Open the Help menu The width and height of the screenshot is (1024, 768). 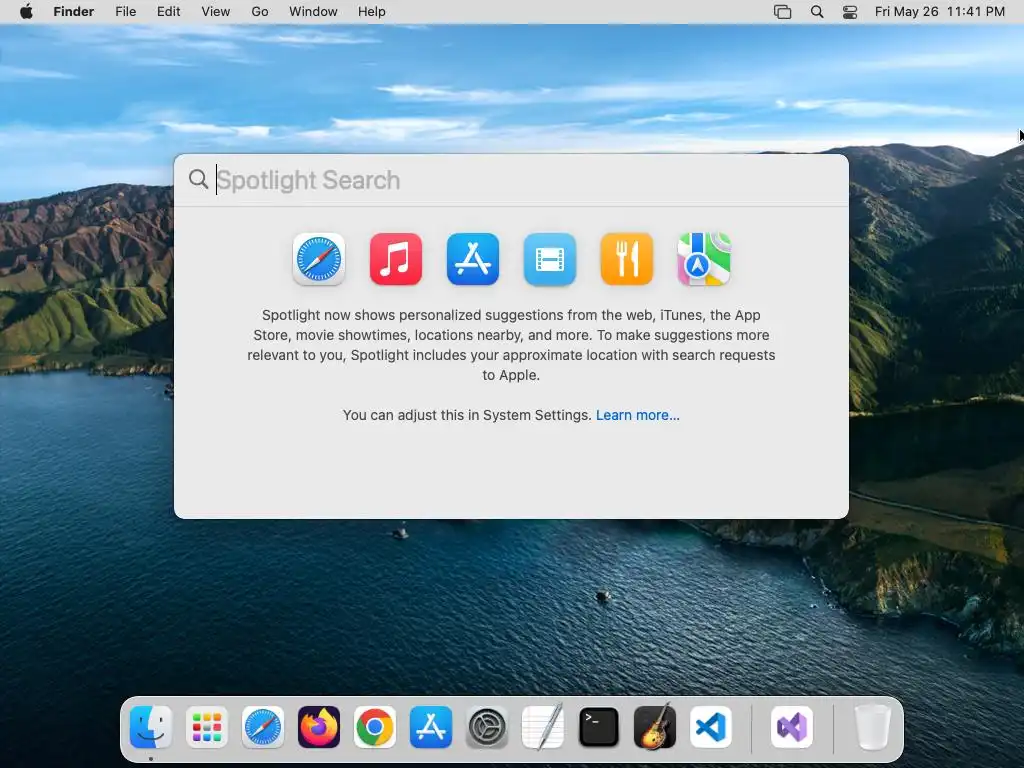372,12
